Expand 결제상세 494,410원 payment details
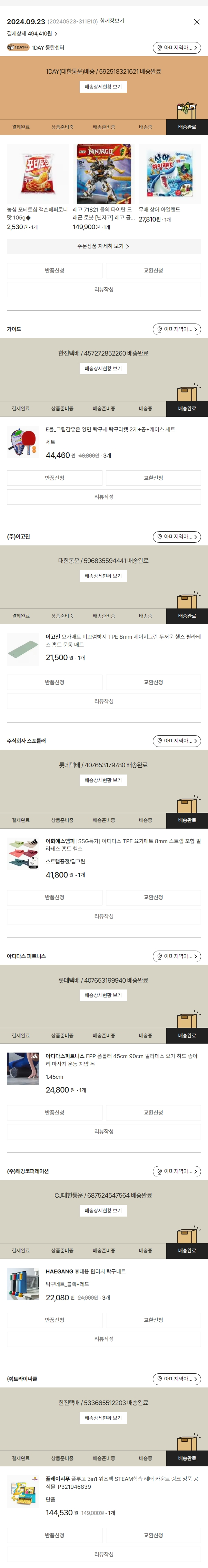 click(32, 33)
